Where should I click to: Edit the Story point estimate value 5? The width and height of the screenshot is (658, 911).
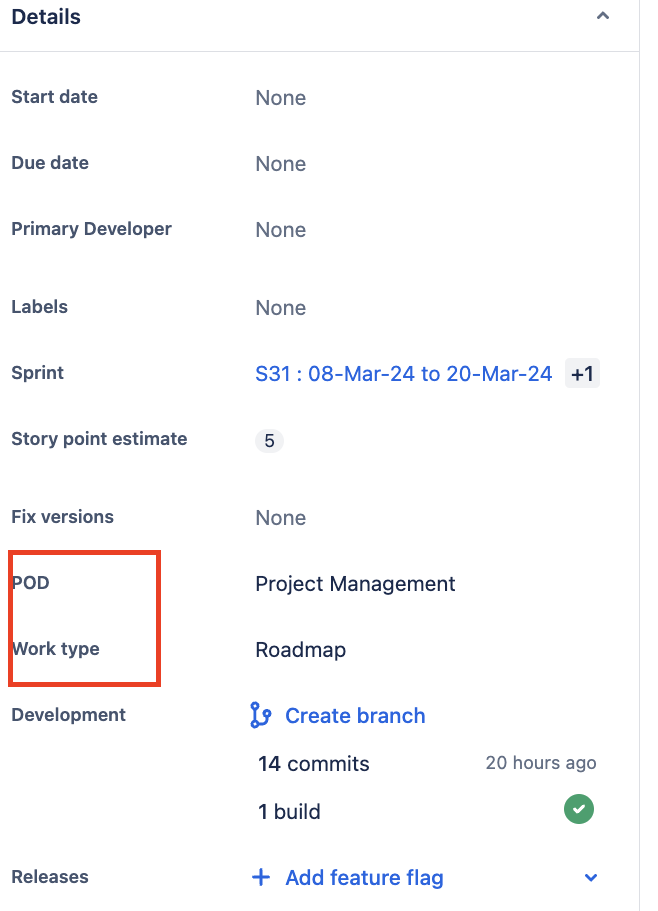pyautogui.click(x=269, y=441)
